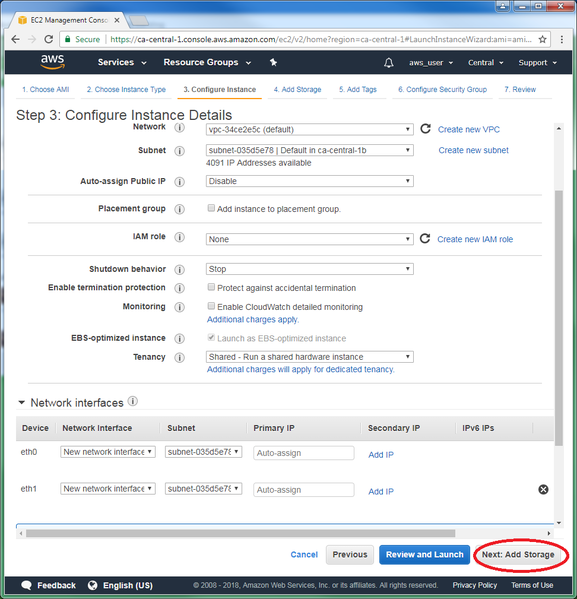Click Create new subnet link
577x599 pixels.
point(473,150)
